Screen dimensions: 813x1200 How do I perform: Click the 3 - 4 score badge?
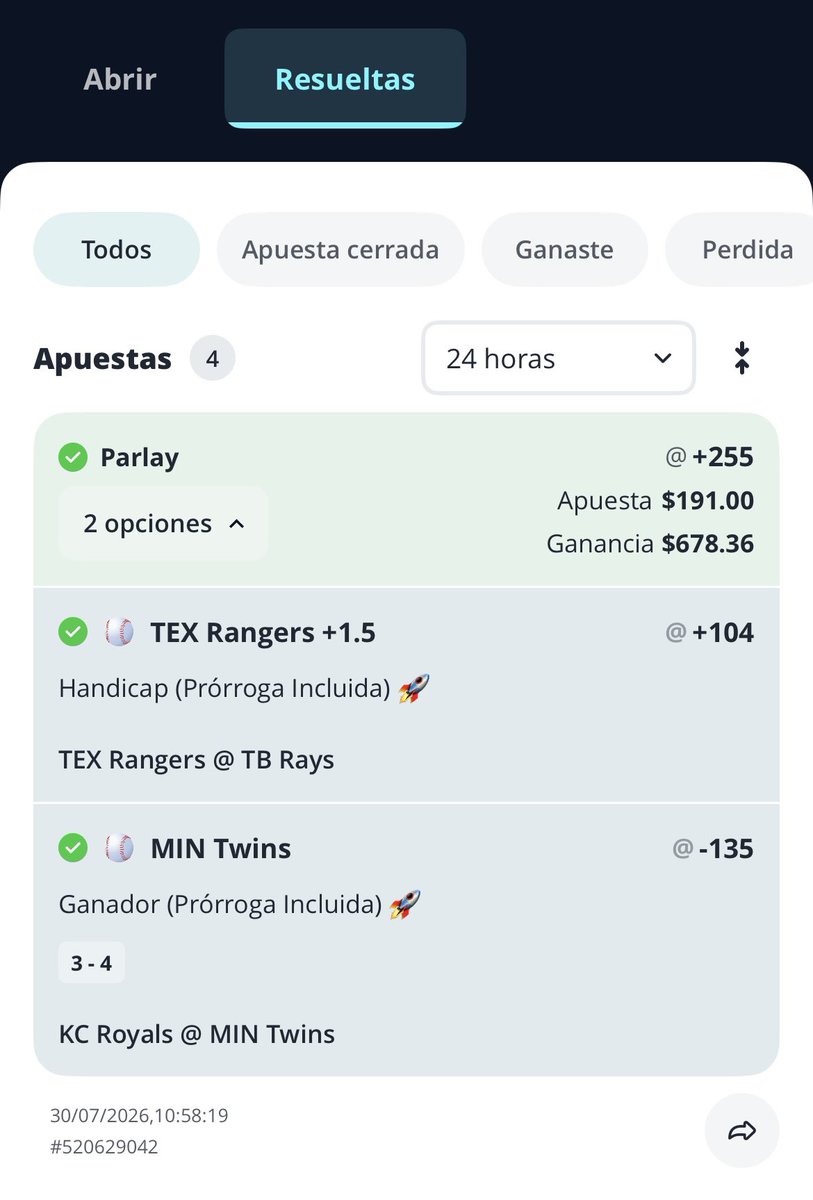pyautogui.click(x=91, y=964)
